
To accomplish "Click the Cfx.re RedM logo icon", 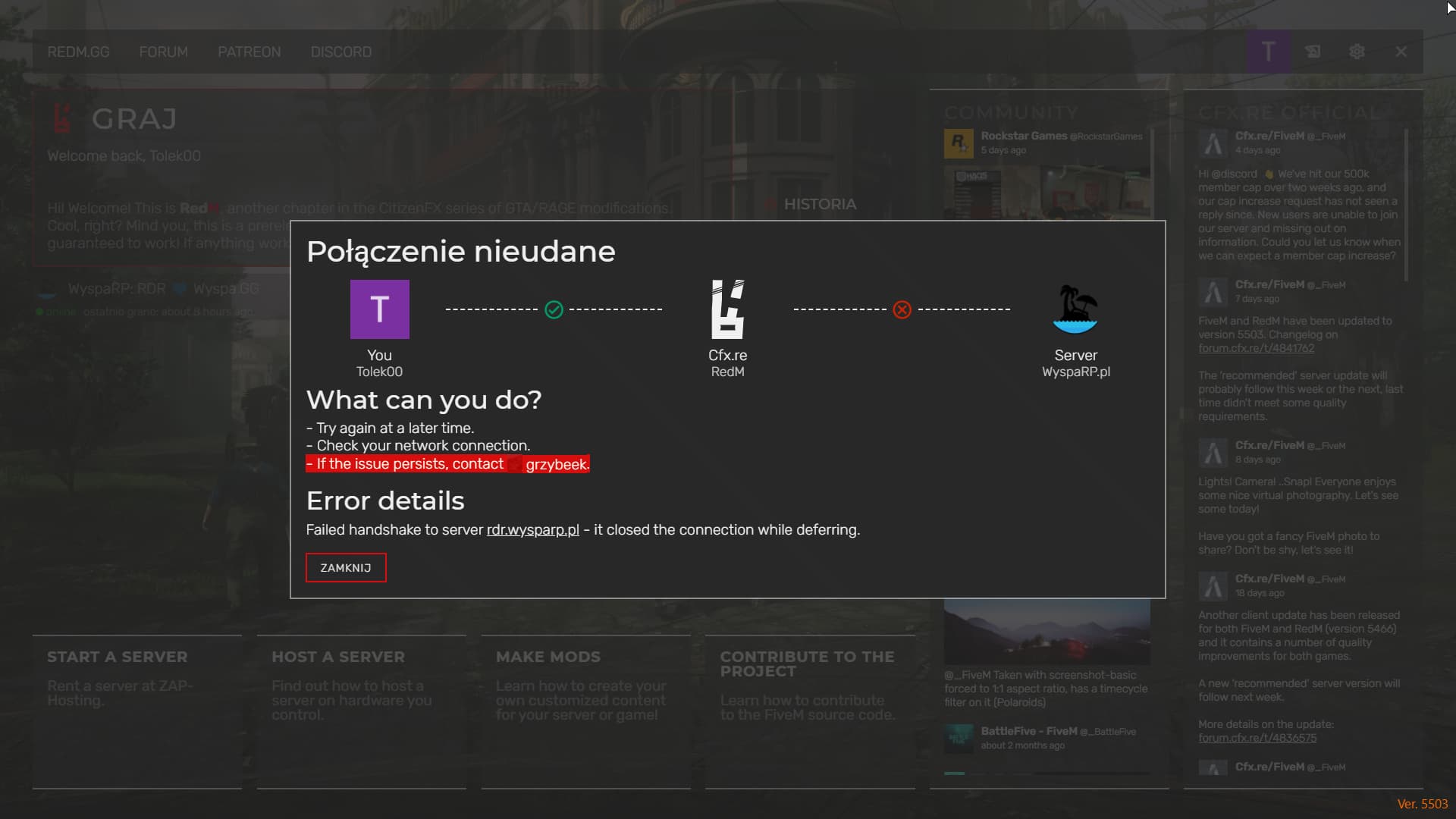I will (x=727, y=309).
